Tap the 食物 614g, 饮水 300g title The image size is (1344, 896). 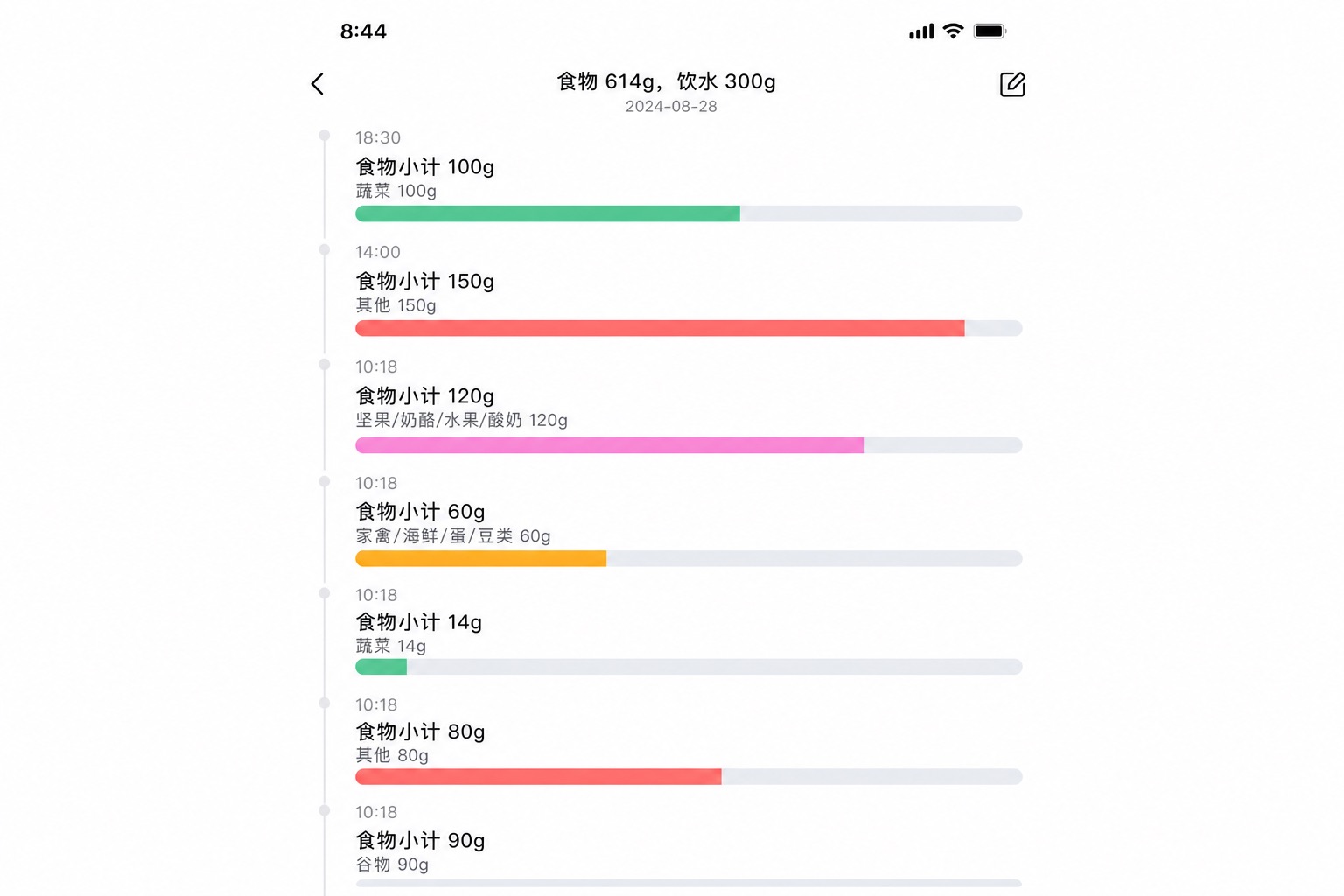click(x=667, y=81)
